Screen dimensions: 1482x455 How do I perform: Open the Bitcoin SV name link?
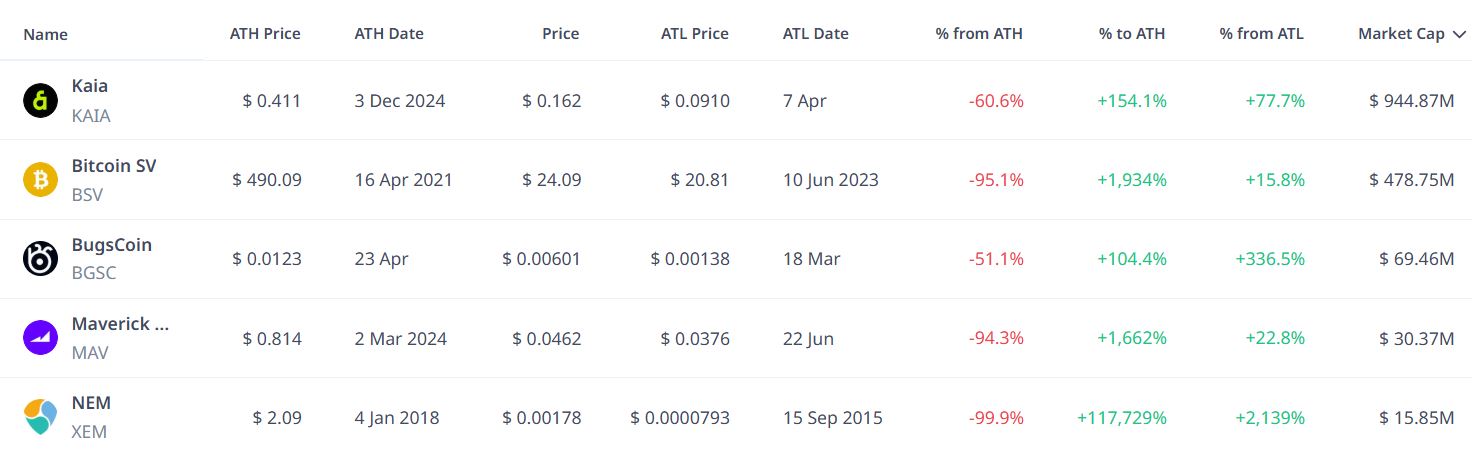tap(114, 166)
